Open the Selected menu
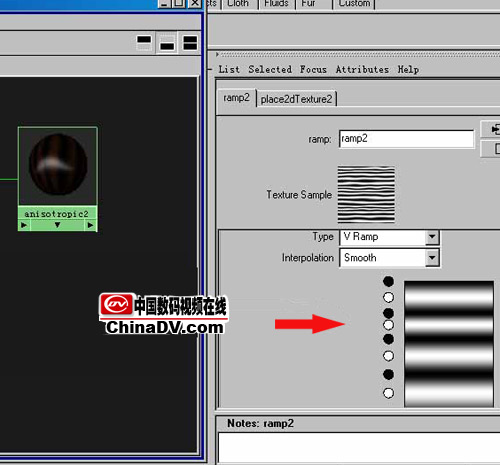This screenshot has width=500, height=465. pyautogui.click(x=270, y=69)
